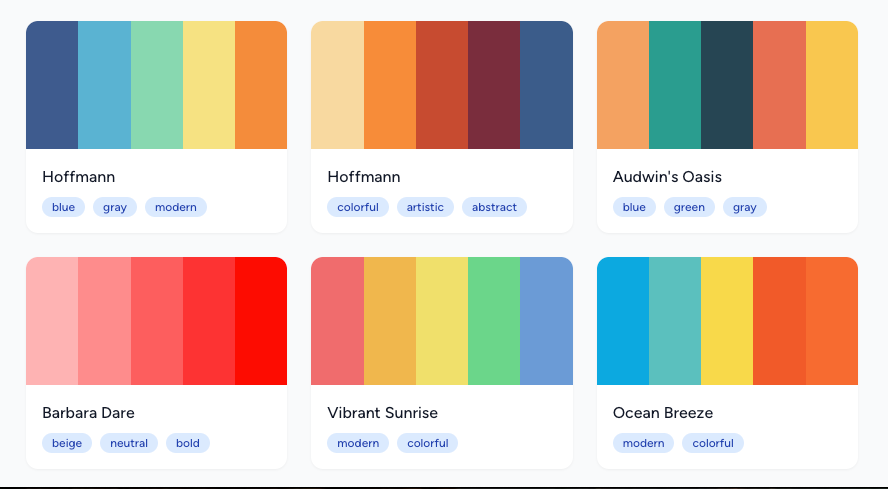This screenshot has height=489, width=888.
Task: Click 'gray' tag on Audwin's Oasis card
Action: pyautogui.click(x=745, y=207)
